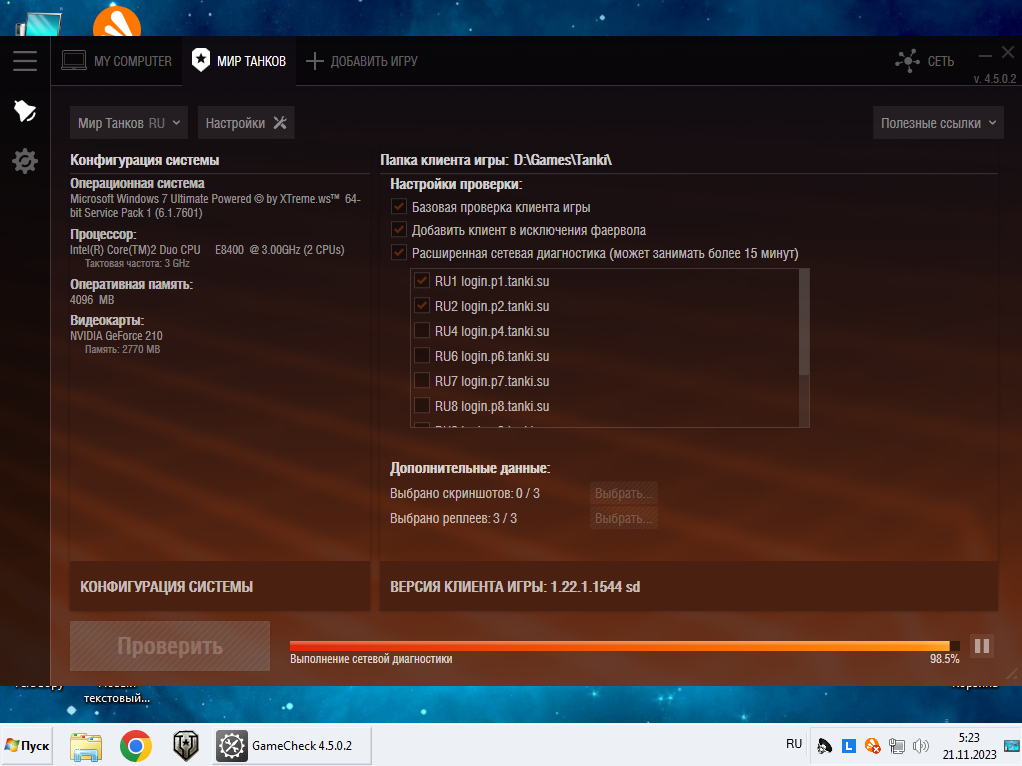This screenshot has width=1022, height=766.
Task: Open the notifications bell in the sidebar
Action: click(25, 111)
